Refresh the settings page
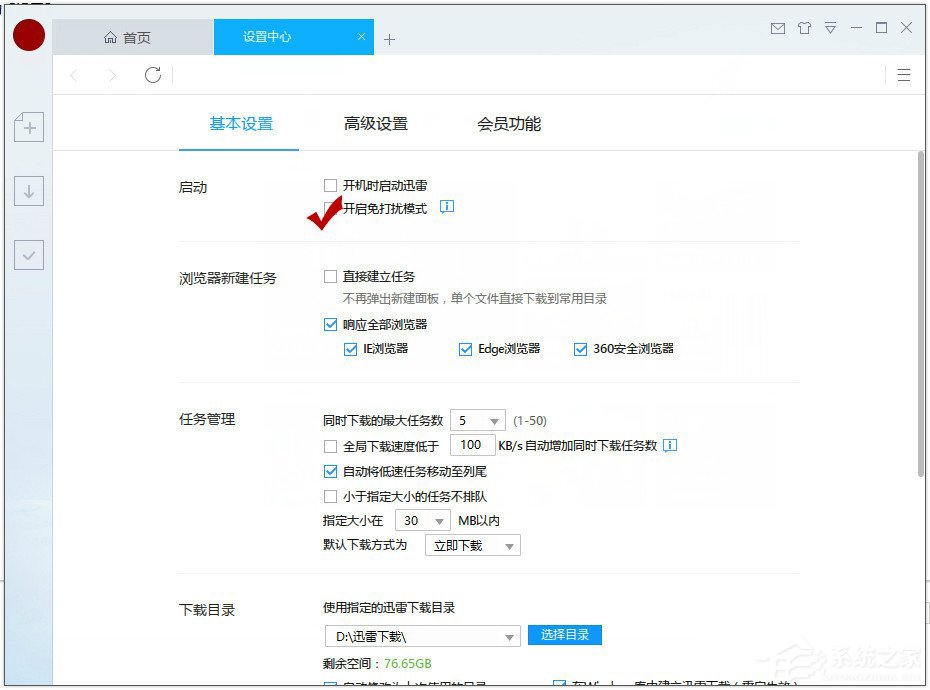930x690 pixels. (152, 74)
